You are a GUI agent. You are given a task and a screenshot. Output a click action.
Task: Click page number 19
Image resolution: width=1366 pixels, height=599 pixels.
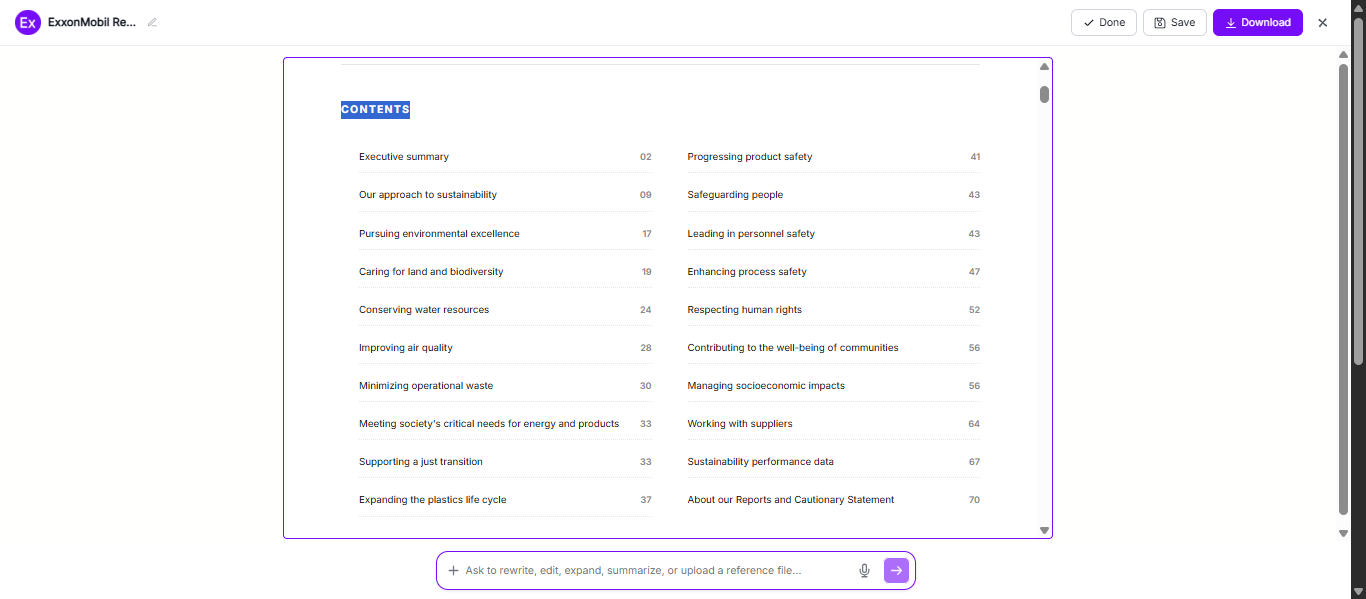pos(647,272)
